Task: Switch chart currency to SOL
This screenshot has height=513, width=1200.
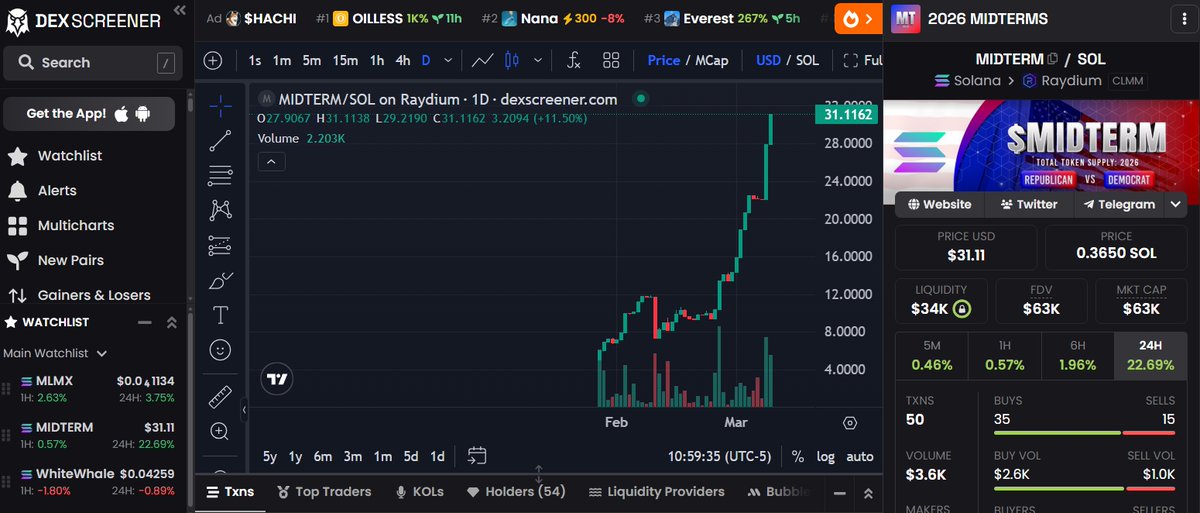Action: click(x=806, y=60)
